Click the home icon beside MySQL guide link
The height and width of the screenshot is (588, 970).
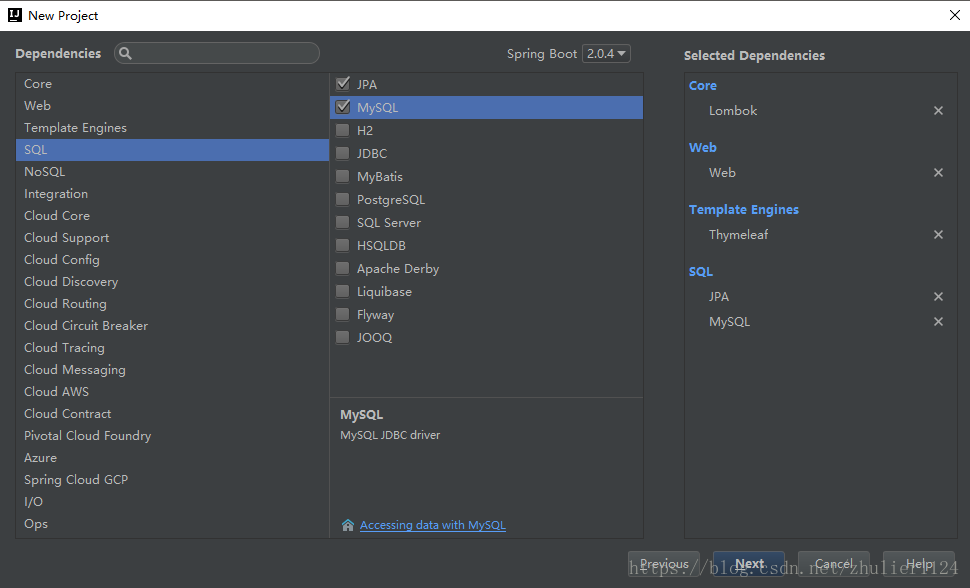348,525
